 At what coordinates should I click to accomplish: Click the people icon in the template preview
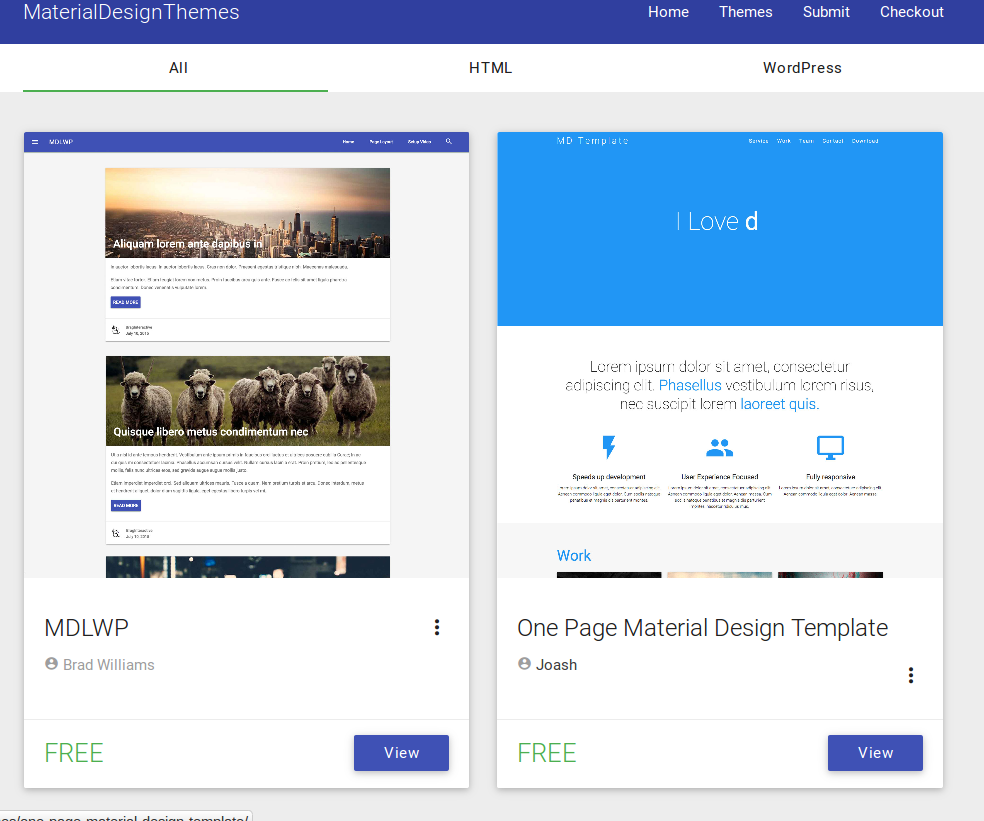point(720,448)
